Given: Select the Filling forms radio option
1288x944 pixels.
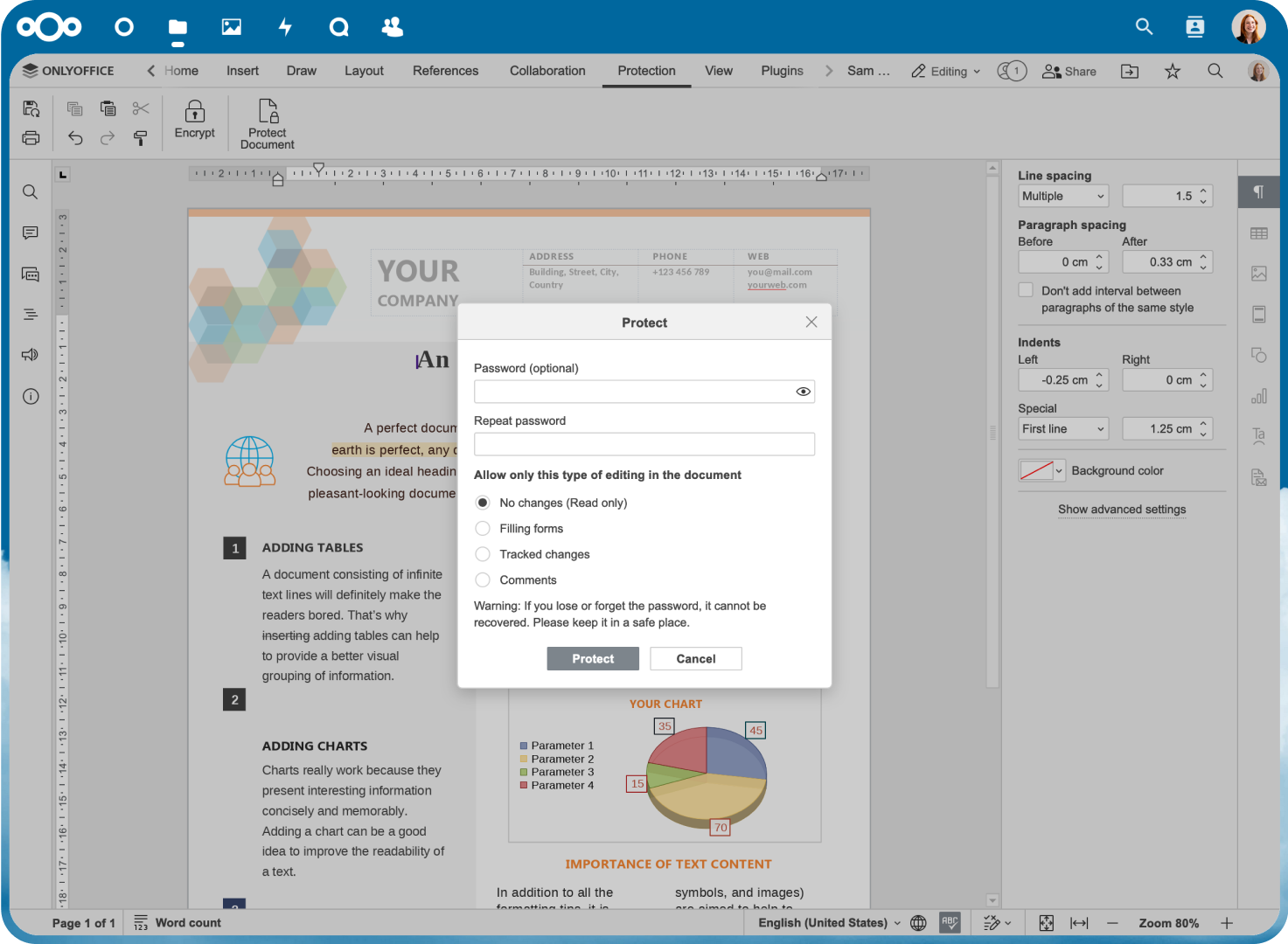Looking at the screenshot, I should [x=483, y=529].
